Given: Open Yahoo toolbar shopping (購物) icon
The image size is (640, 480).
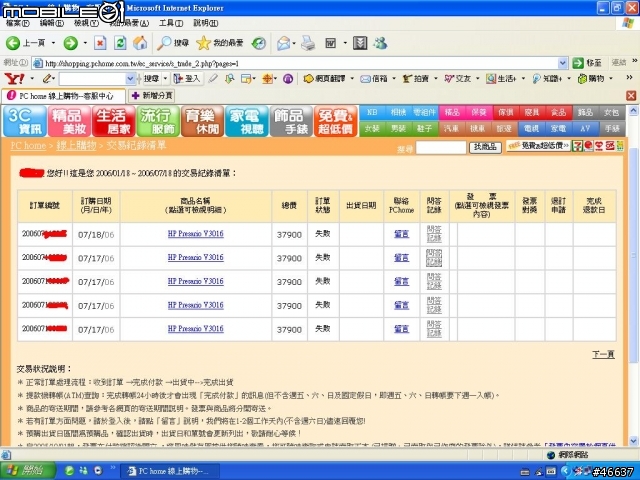Looking at the screenshot, I should [x=591, y=78].
